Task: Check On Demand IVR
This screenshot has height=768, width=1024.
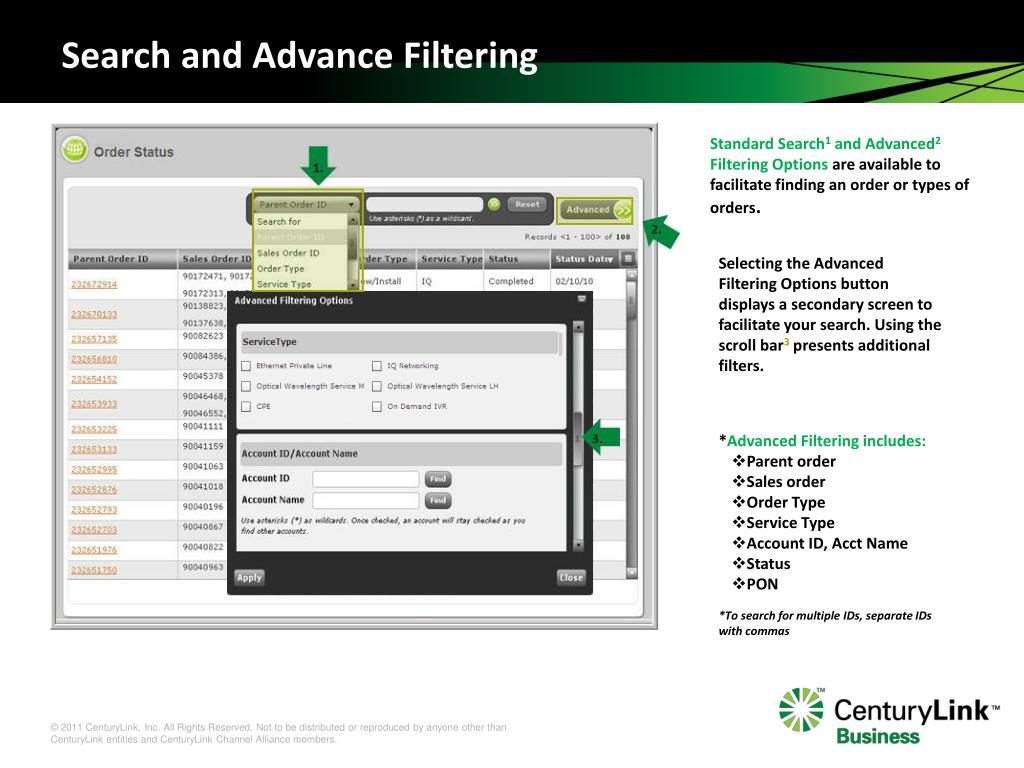Action: pyautogui.click(x=377, y=407)
